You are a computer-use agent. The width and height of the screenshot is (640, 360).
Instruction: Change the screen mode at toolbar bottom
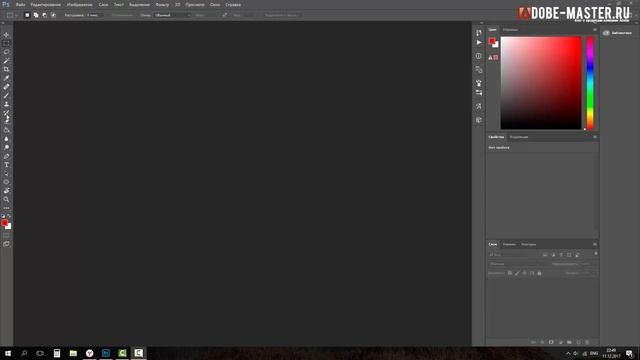pyautogui.click(x=6, y=244)
